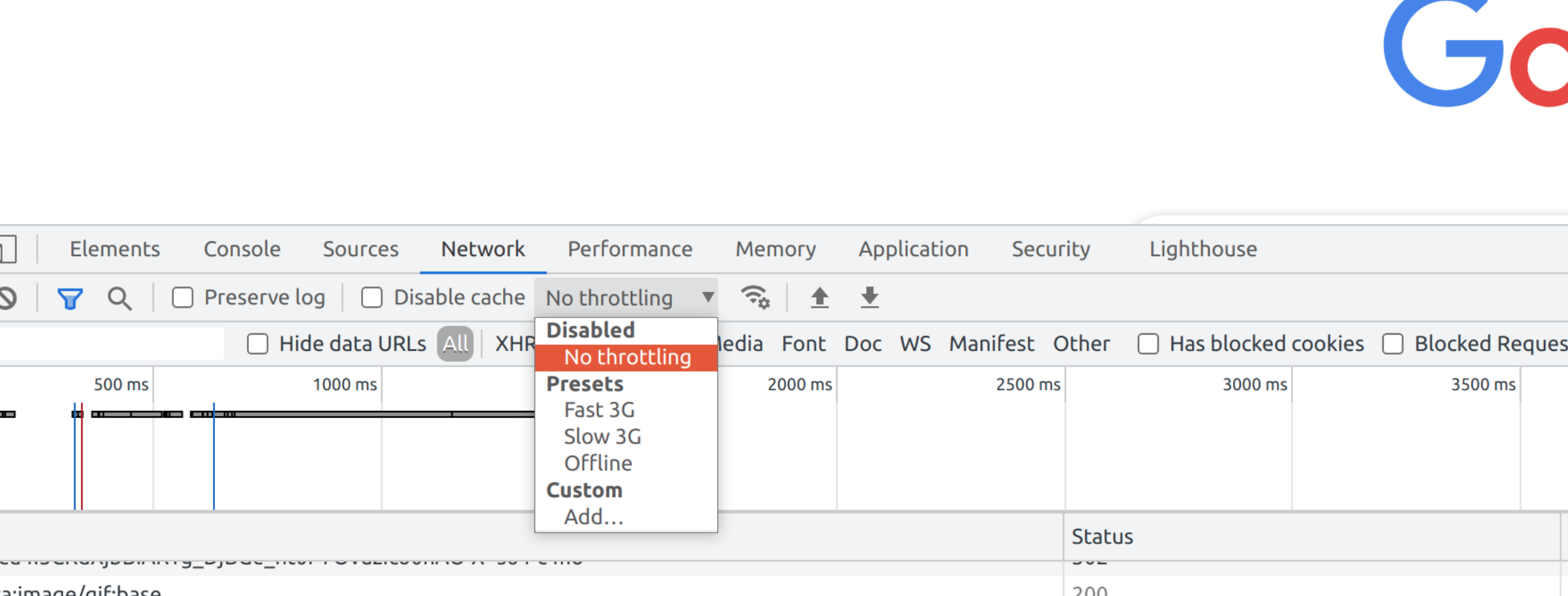Open the network search magnifier icon
Image resolution: width=1568 pixels, height=596 pixels.
pos(119,299)
